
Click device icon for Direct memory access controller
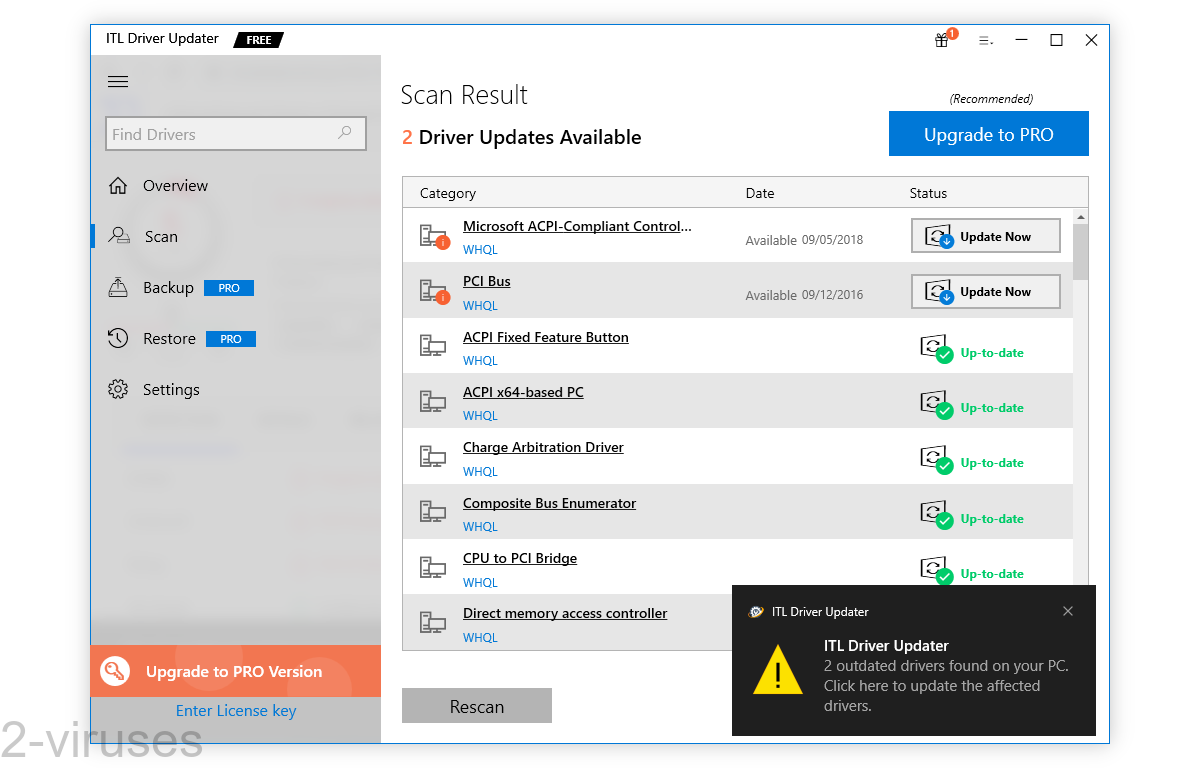click(432, 623)
